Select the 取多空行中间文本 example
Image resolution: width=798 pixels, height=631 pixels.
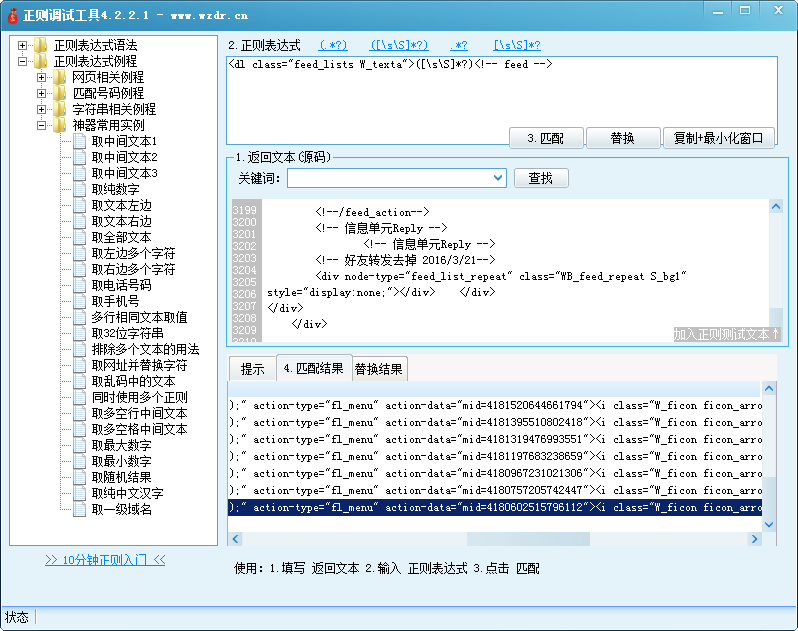coord(139,413)
